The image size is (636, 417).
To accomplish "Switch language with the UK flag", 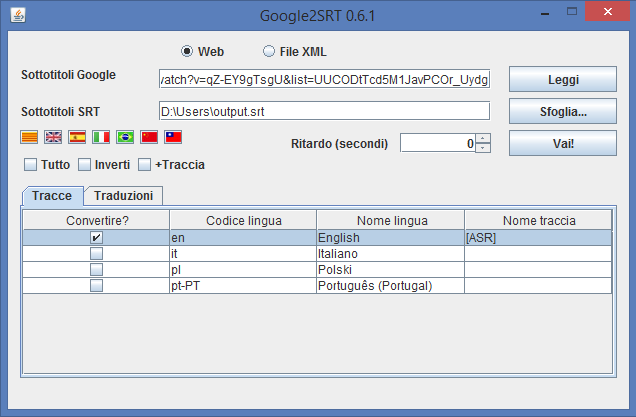I will [x=53, y=137].
